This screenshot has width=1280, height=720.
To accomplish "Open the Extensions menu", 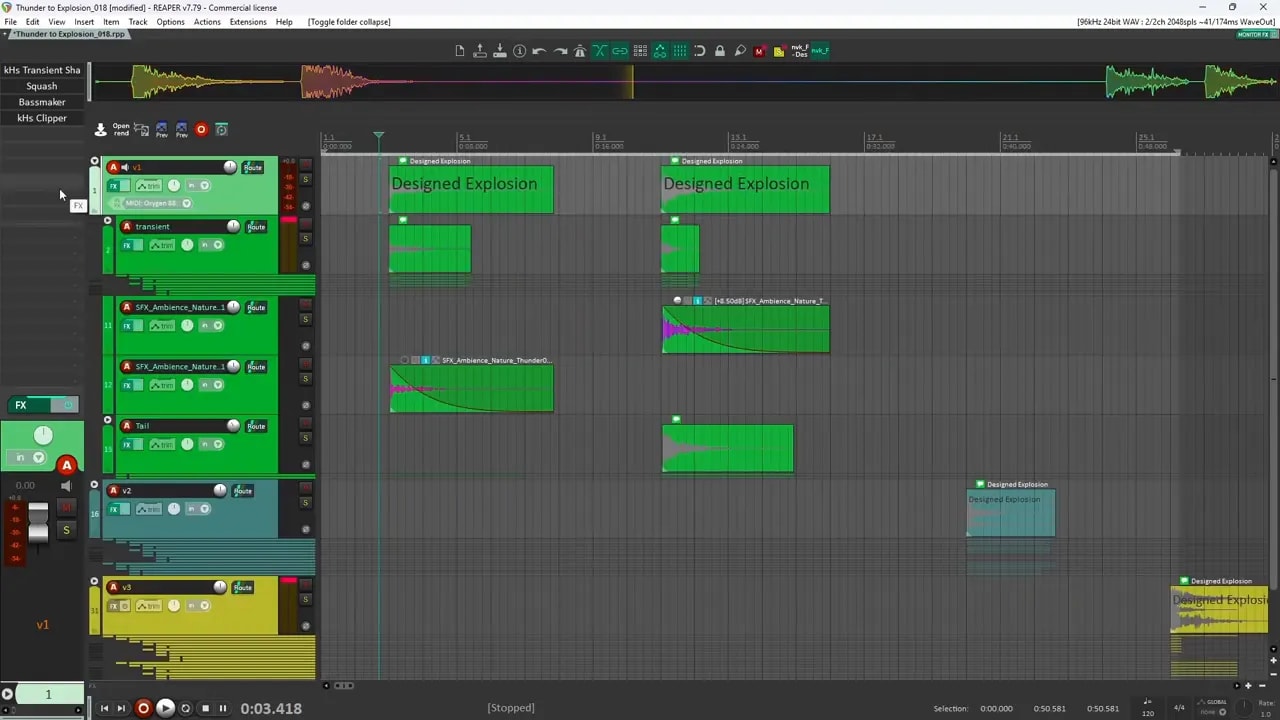I will [x=248, y=22].
